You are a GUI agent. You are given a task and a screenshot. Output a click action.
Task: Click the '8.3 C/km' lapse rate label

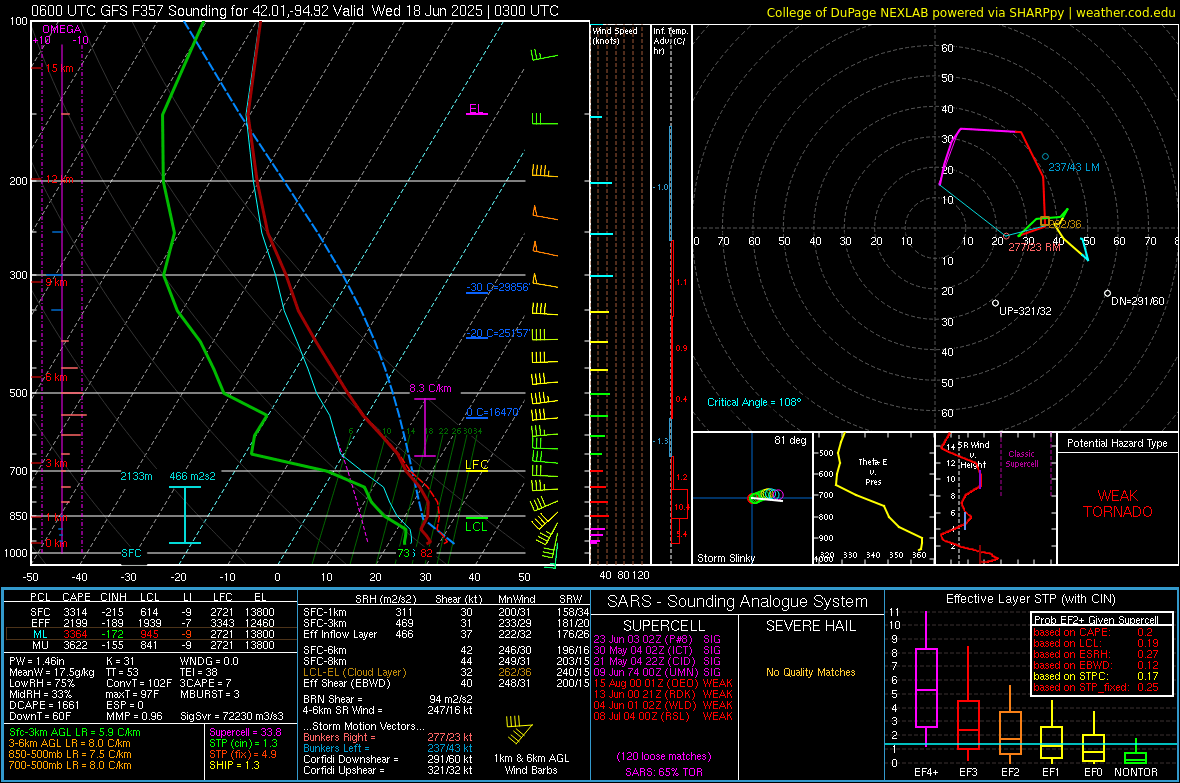point(430,388)
